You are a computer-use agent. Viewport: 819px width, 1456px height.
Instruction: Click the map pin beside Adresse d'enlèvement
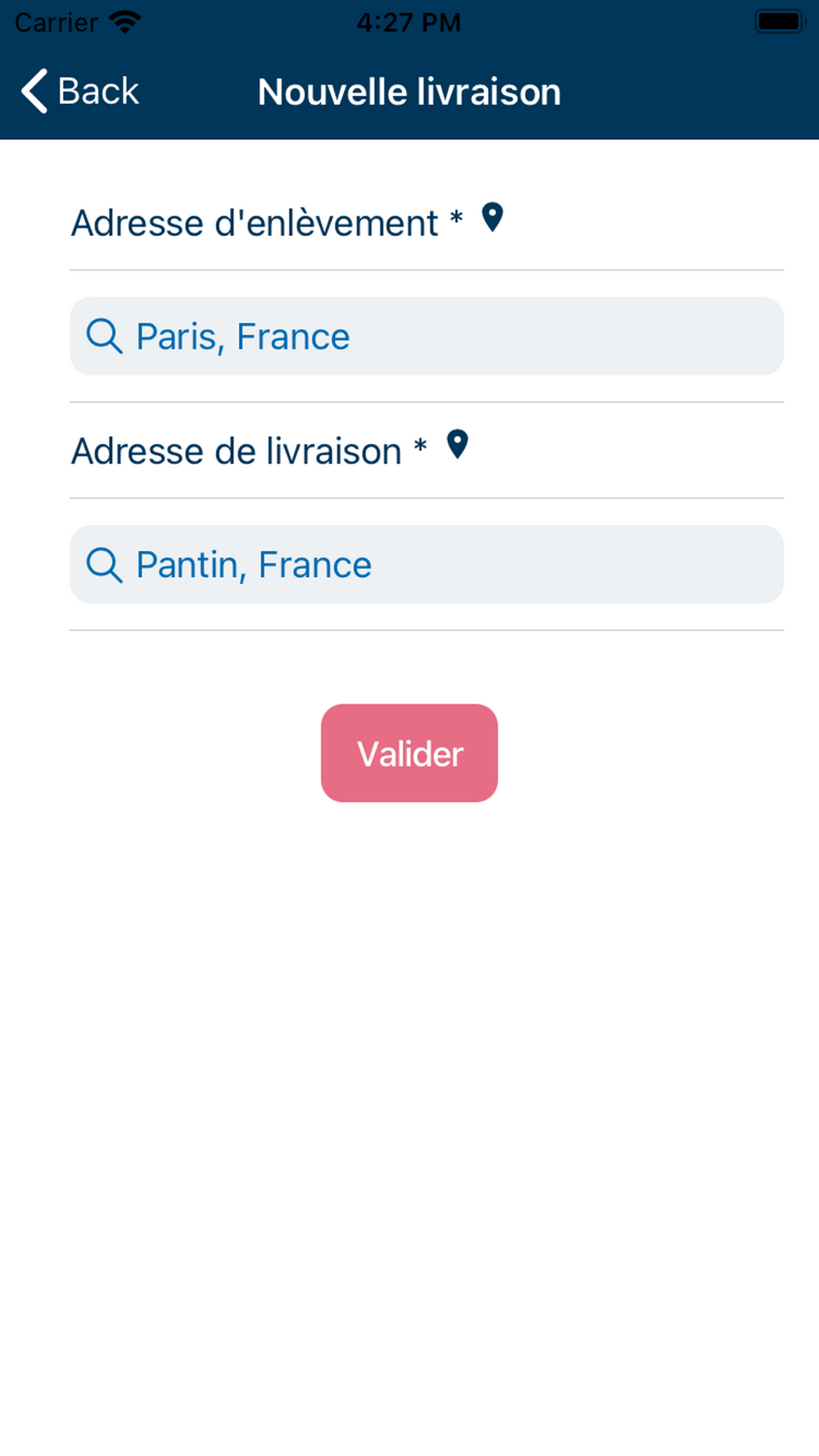[492, 218]
